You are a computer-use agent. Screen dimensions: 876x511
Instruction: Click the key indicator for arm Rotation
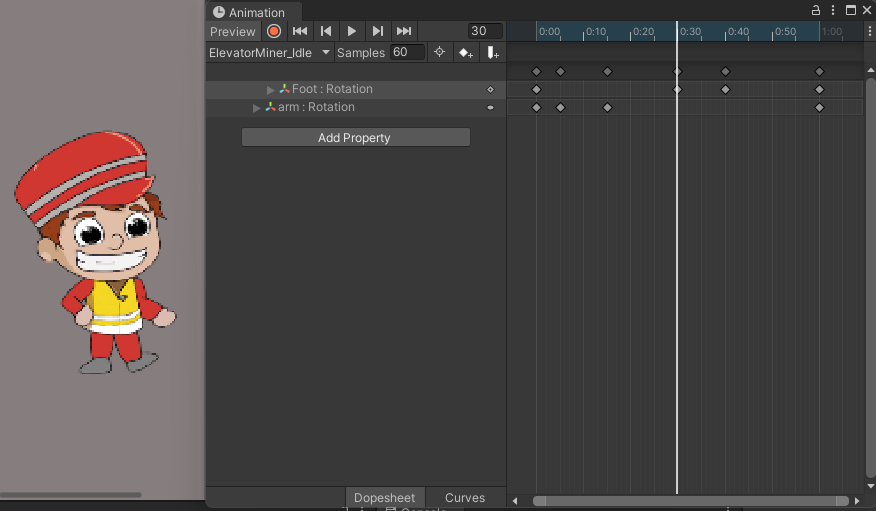pyautogui.click(x=491, y=107)
